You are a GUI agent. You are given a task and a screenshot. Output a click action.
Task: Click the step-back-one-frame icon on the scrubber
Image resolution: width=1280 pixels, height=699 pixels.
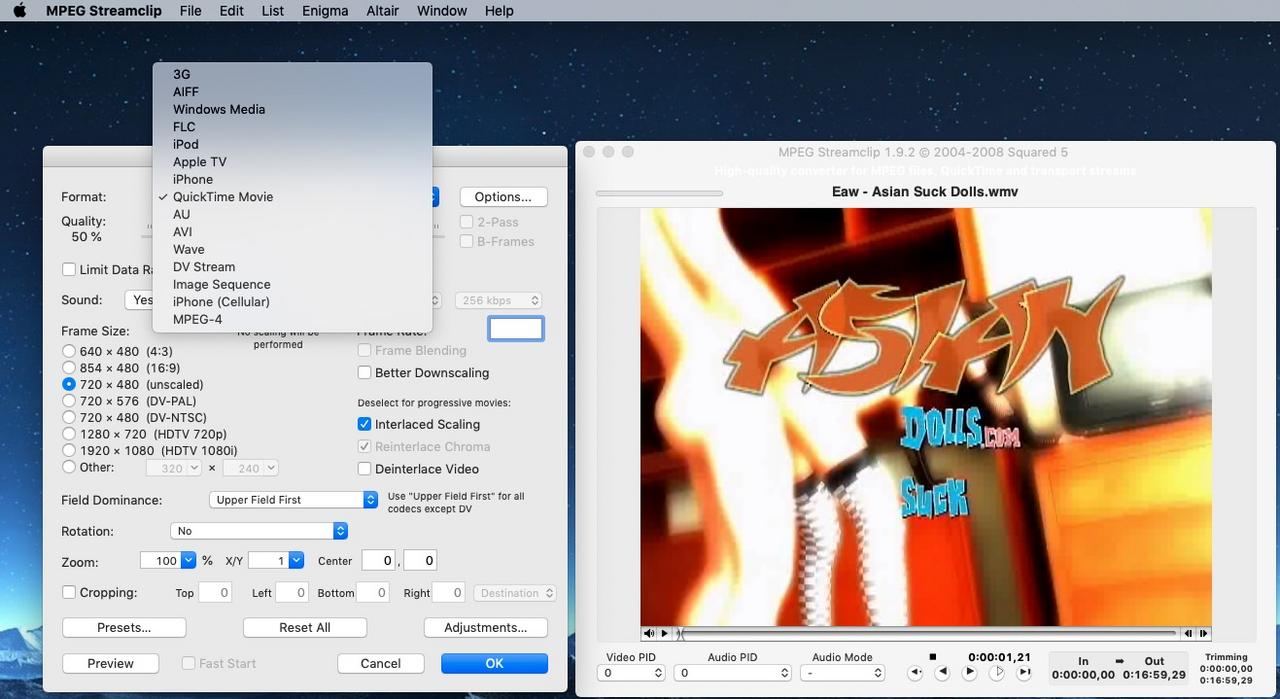[x=1188, y=633]
